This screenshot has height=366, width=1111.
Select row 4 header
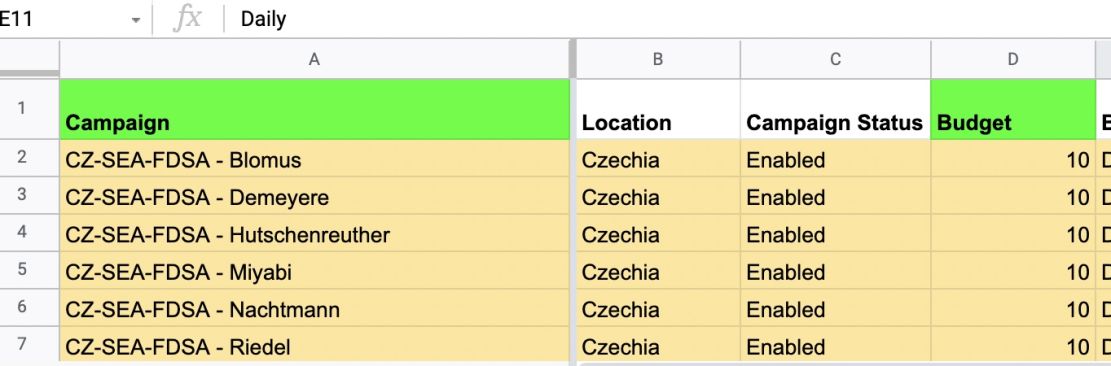click(x=22, y=233)
